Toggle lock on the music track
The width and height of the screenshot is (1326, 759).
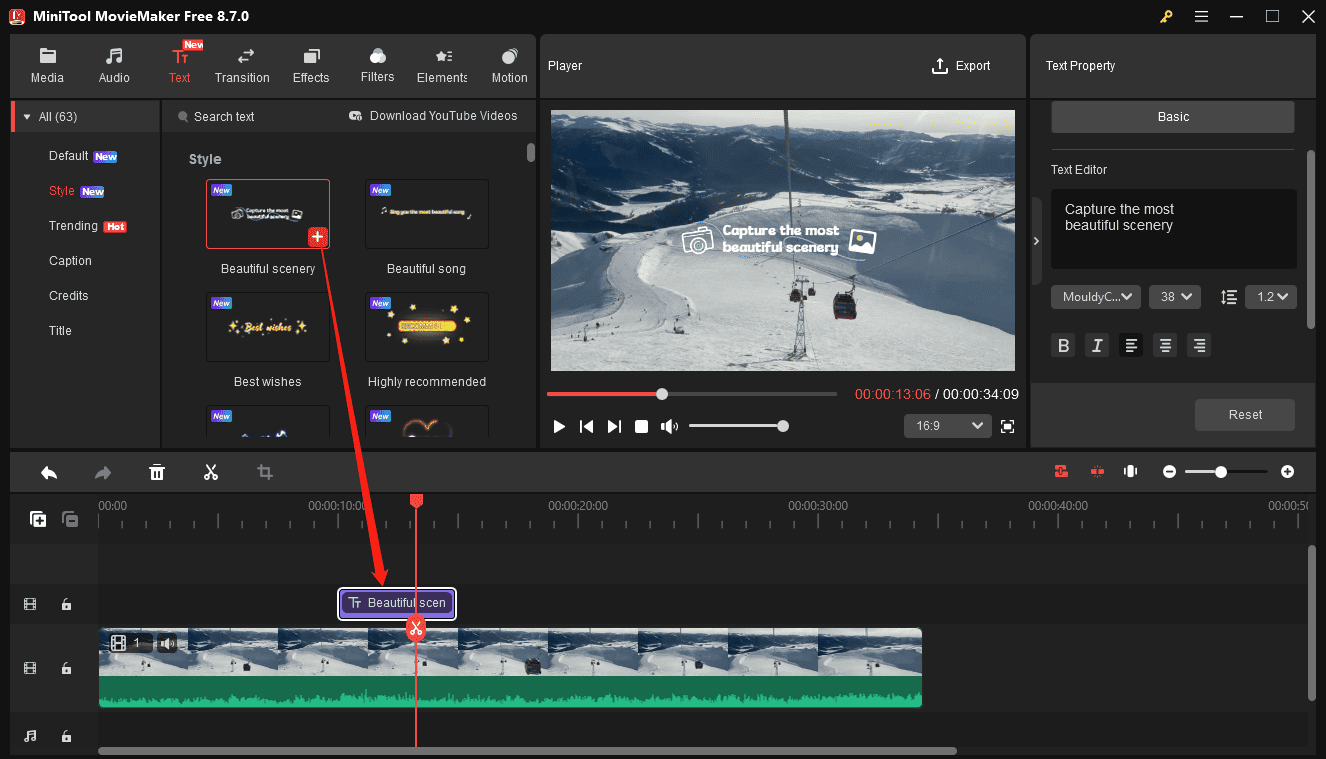tap(66, 736)
